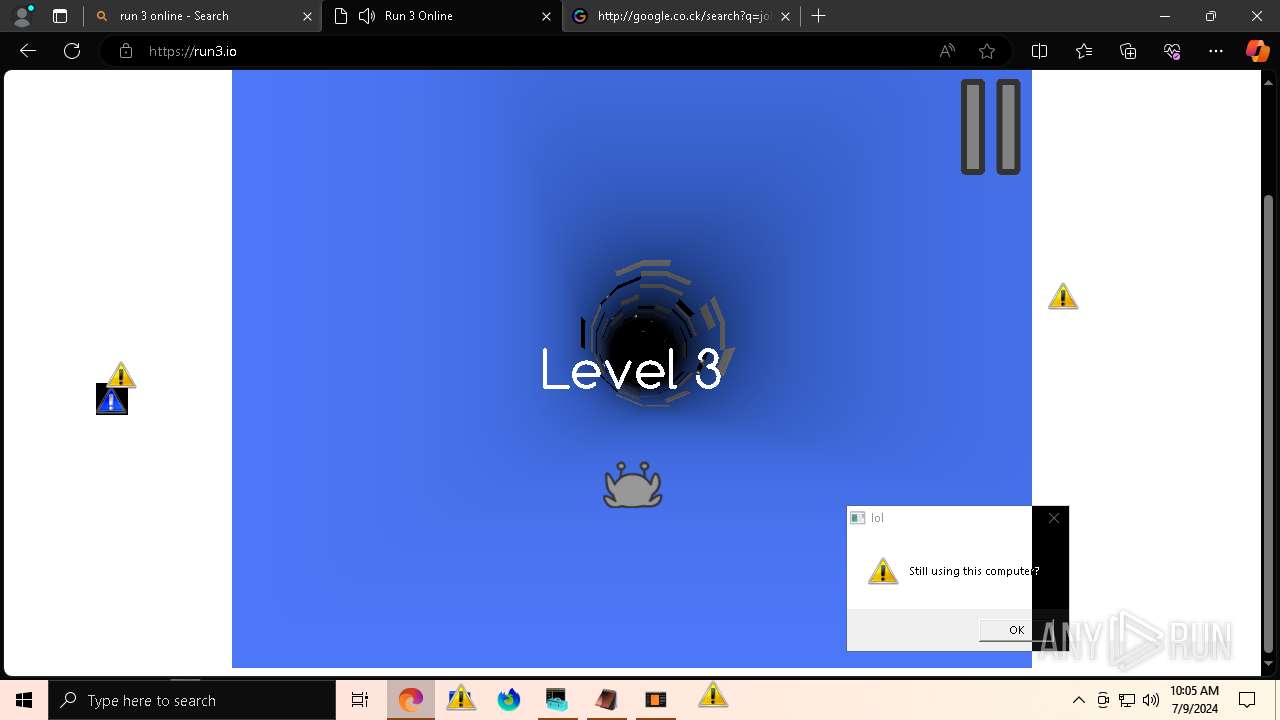
Task: Open the Windows Start menu
Action: pyautogui.click(x=24, y=700)
